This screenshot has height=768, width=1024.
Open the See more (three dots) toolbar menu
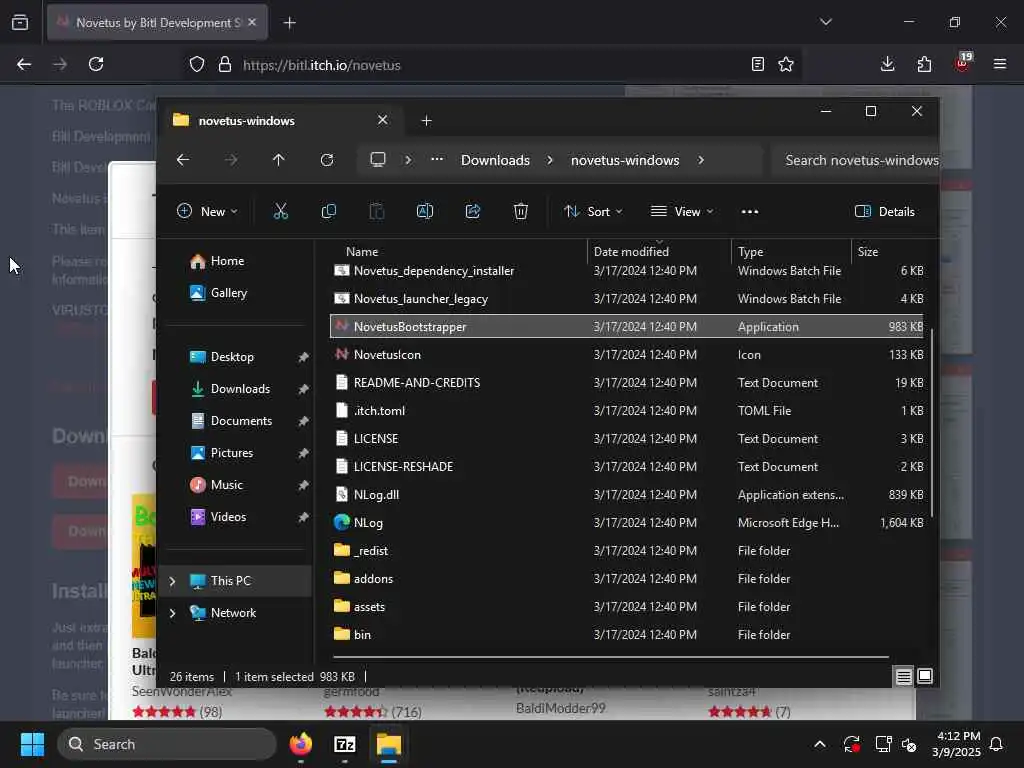click(750, 212)
